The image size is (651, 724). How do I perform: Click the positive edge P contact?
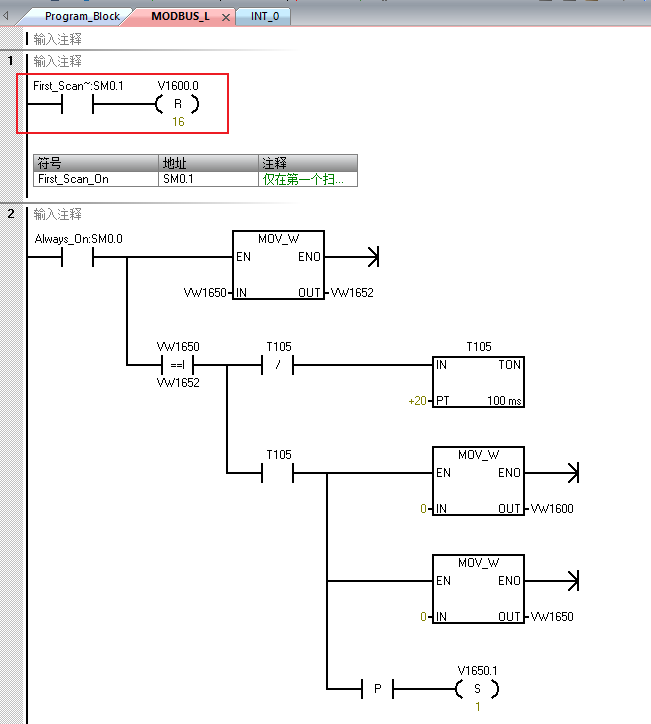tap(377, 689)
